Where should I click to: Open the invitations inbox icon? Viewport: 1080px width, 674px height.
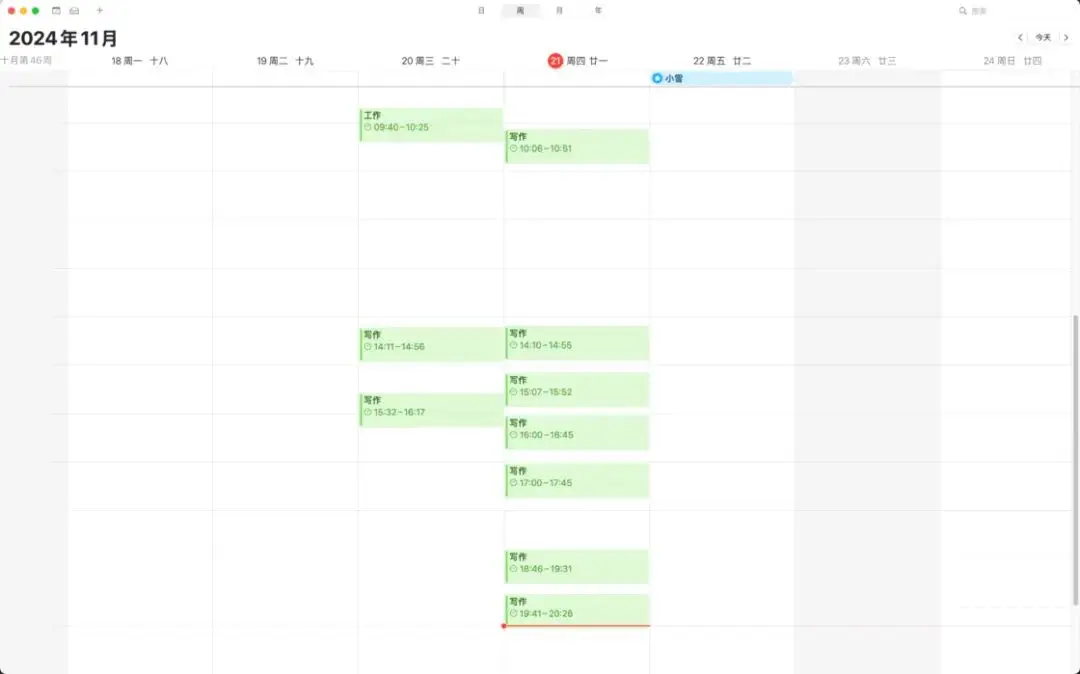74,10
